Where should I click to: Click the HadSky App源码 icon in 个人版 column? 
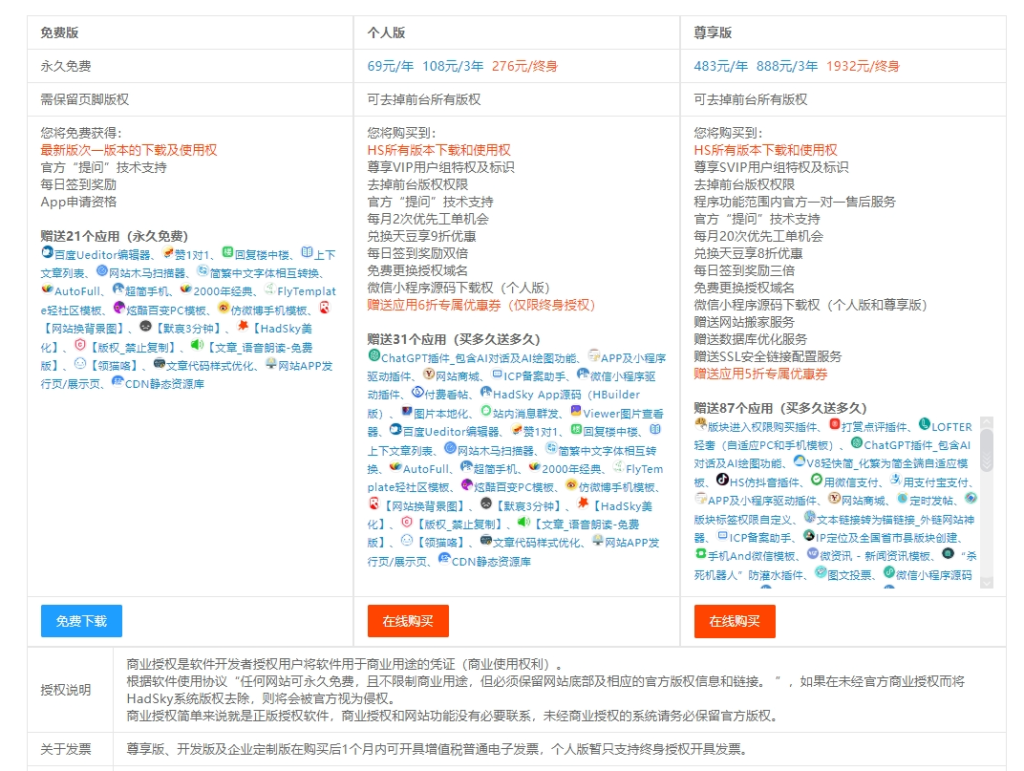[x=486, y=392]
